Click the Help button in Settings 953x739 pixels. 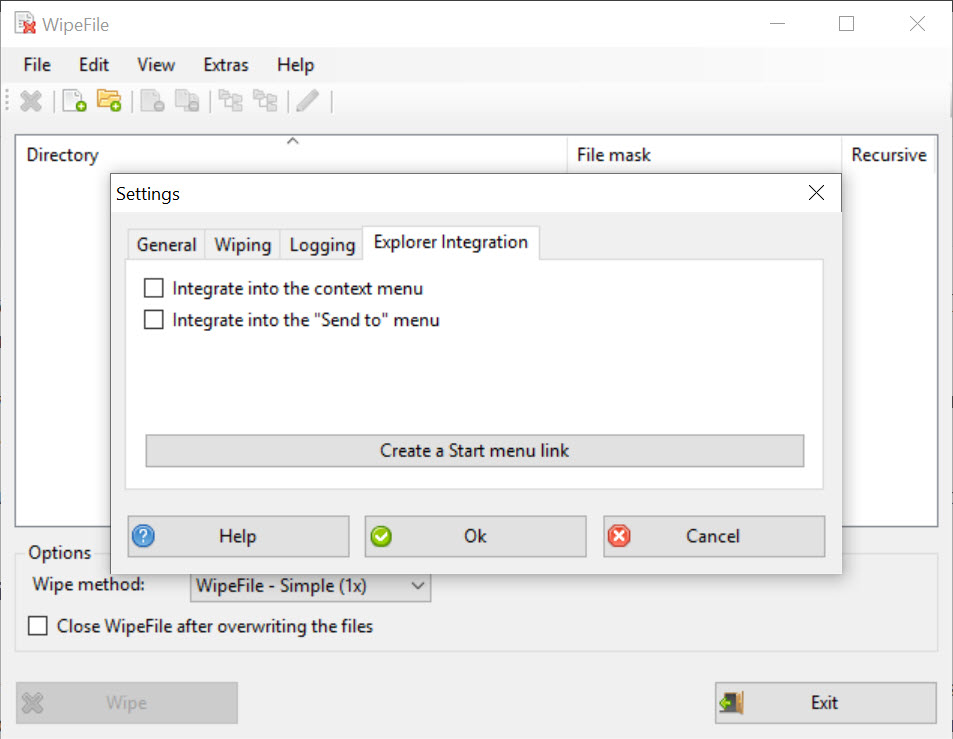(x=238, y=536)
